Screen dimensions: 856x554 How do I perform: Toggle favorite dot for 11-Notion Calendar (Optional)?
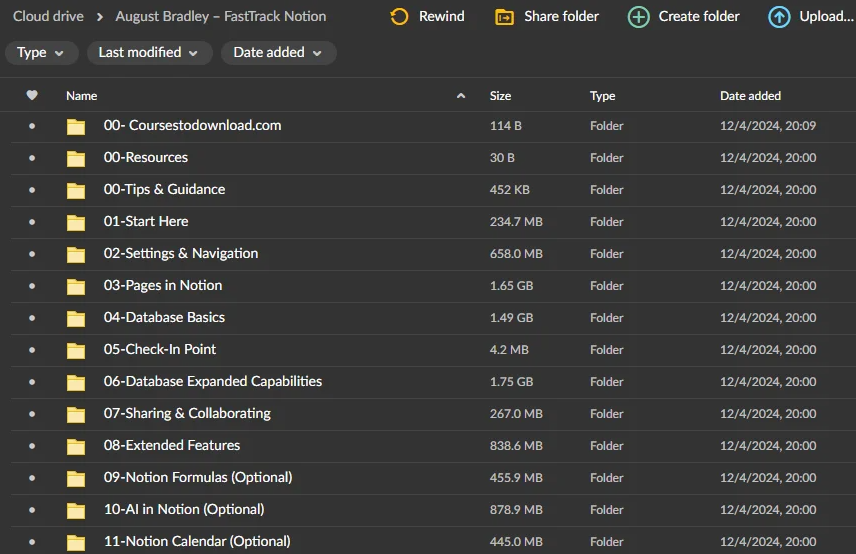(32, 542)
